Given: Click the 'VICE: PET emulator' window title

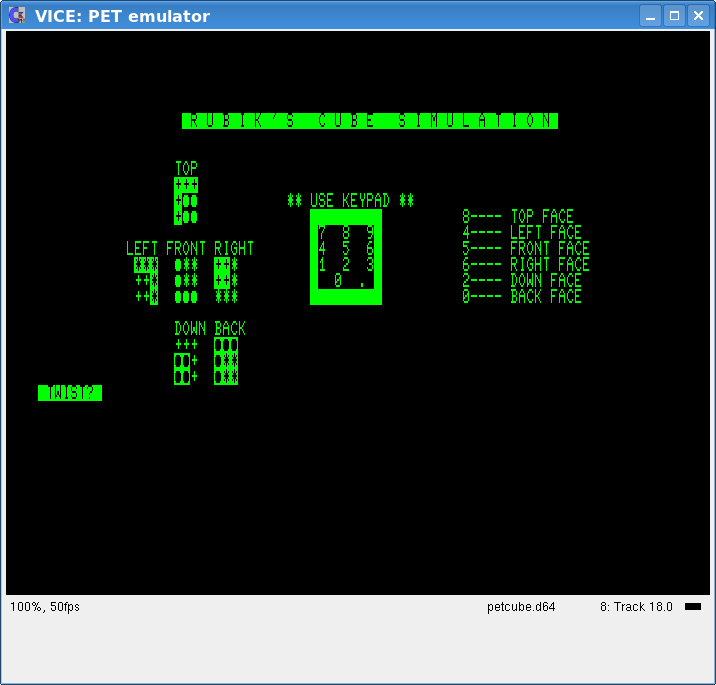Looking at the screenshot, I should click(x=122, y=16).
